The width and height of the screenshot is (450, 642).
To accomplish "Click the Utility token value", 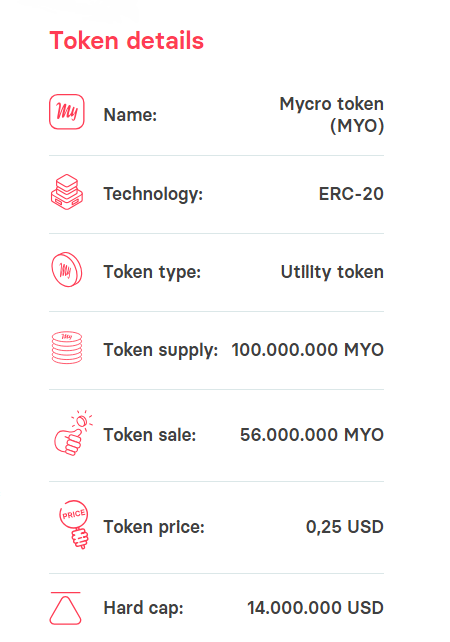I will (332, 272).
